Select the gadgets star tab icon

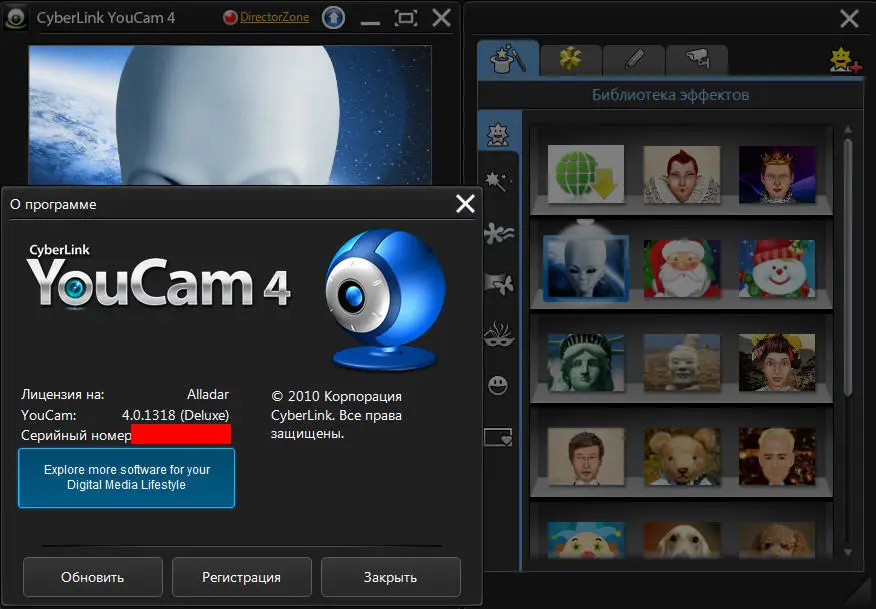pos(565,60)
